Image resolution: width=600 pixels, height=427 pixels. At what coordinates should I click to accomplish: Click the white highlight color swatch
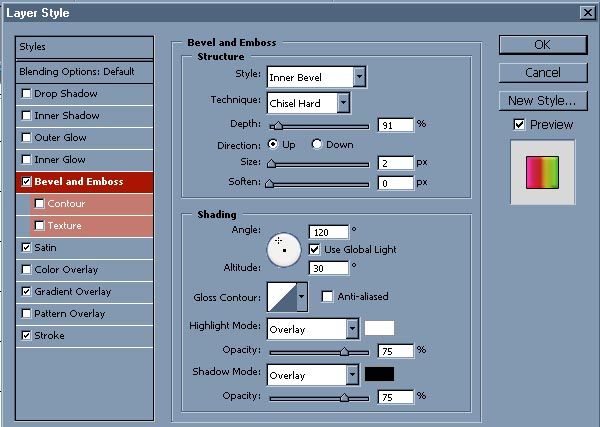pyautogui.click(x=379, y=328)
